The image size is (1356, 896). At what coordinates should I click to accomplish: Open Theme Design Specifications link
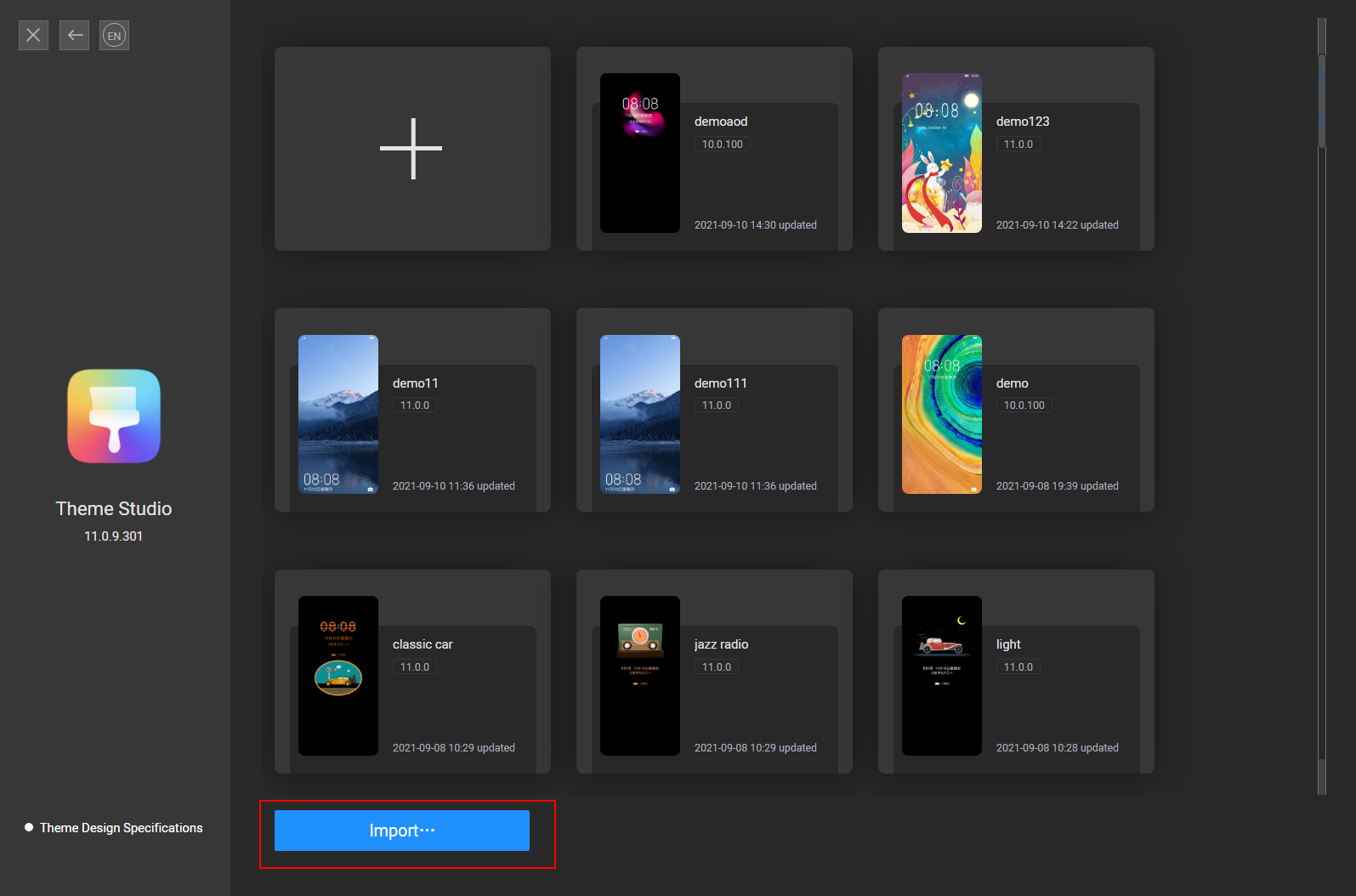(121, 828)
